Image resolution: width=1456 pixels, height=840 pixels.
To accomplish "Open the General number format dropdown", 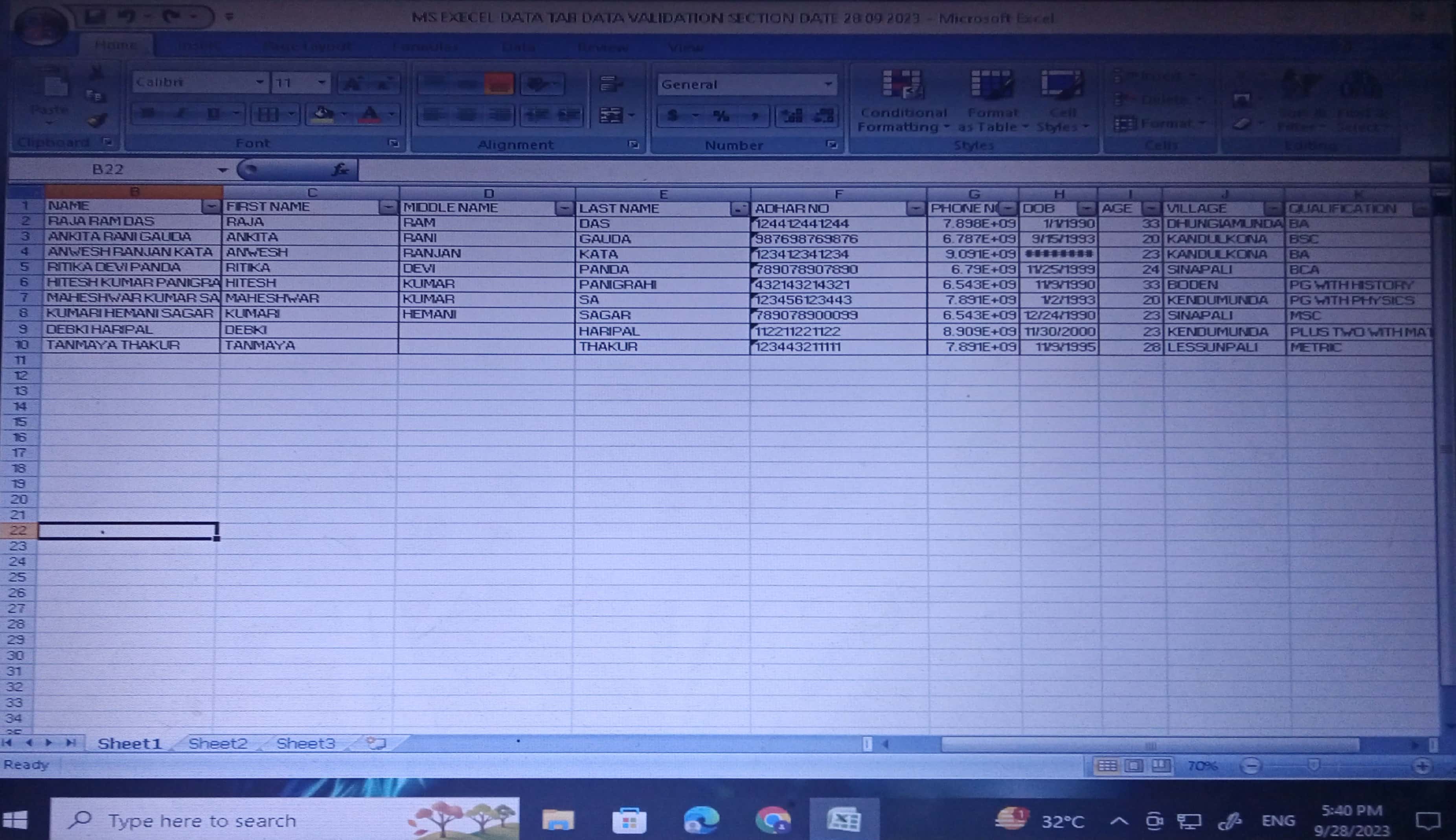I will pos(828,84).
